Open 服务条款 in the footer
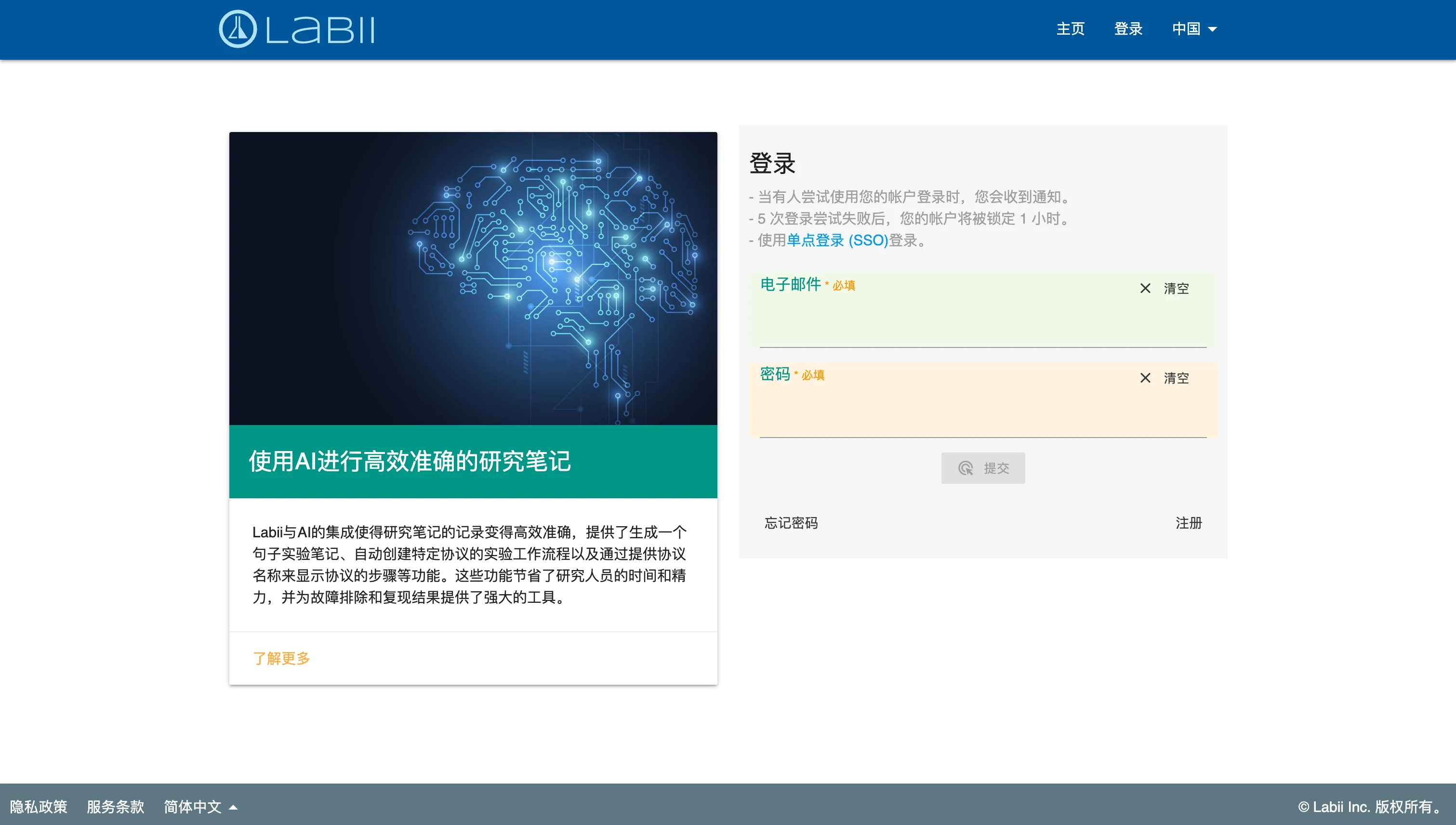 click(116, 806)
